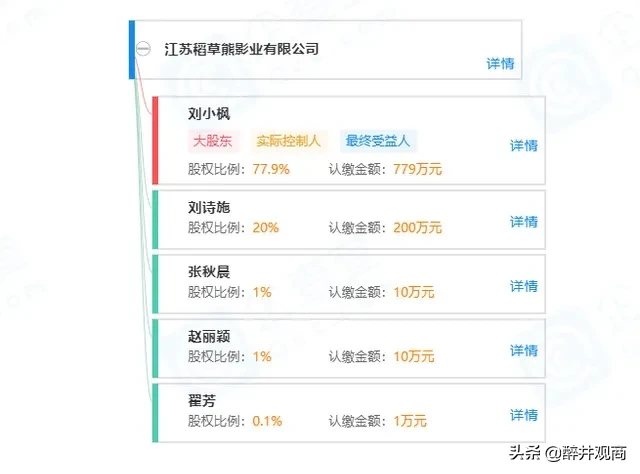The image size is (640, 474).
Task: Click the 200万元 subscribed amount
Action: [x=417, y=228]
